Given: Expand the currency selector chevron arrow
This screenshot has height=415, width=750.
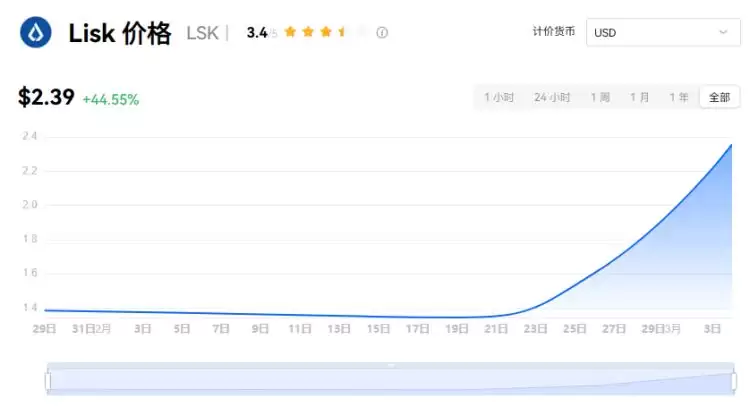Looking at the screenshot, I should pyautogui.click(x=723, y=32).
